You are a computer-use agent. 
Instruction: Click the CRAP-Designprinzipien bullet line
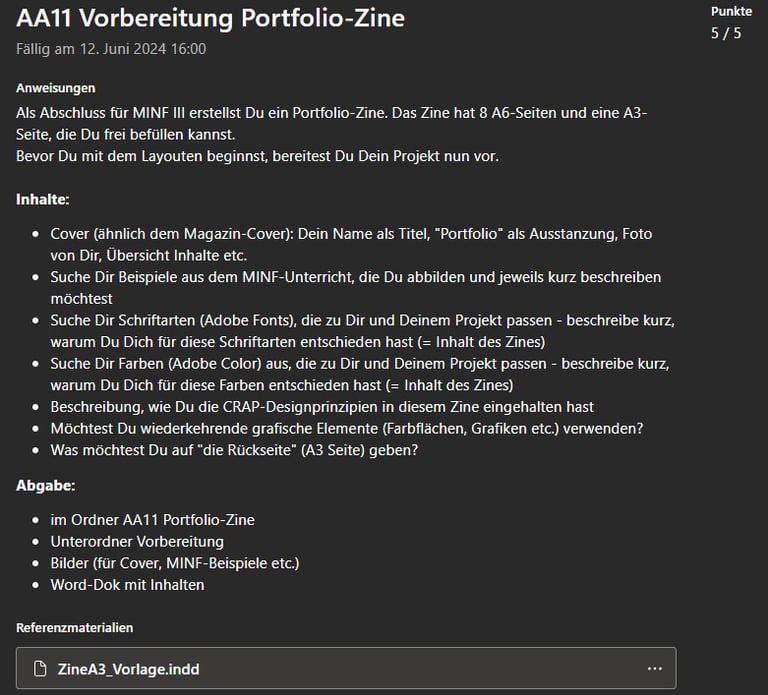[x=320, y=407]
